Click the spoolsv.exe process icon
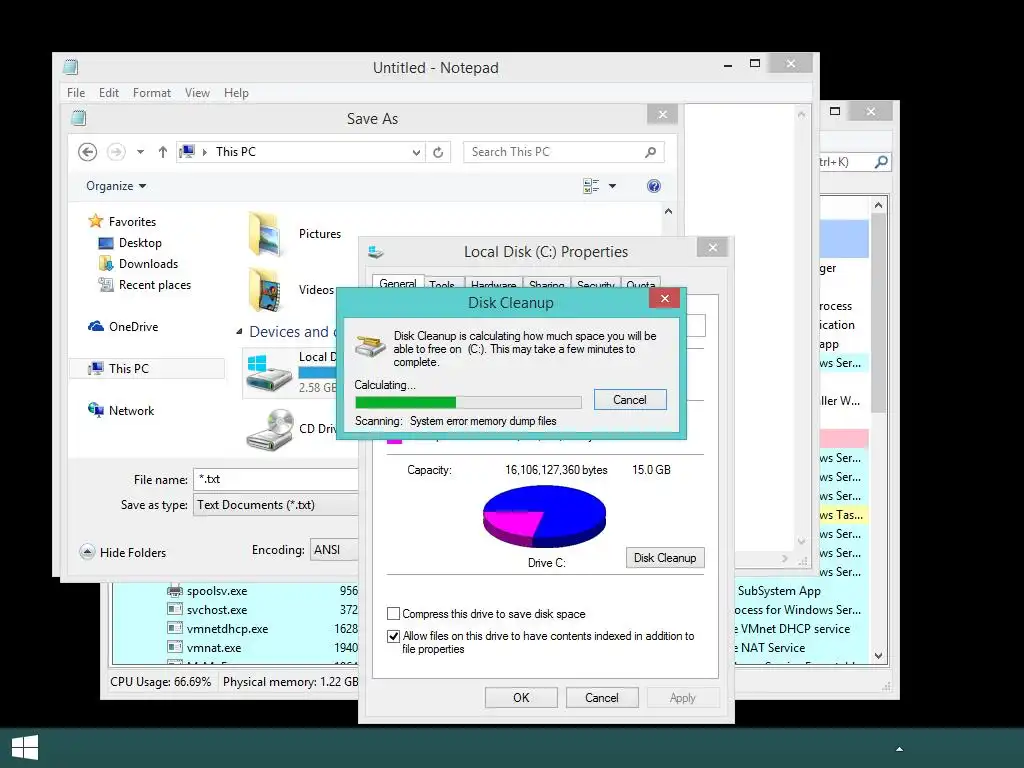Screen dimensions: 1024x768 click(174, 591)
